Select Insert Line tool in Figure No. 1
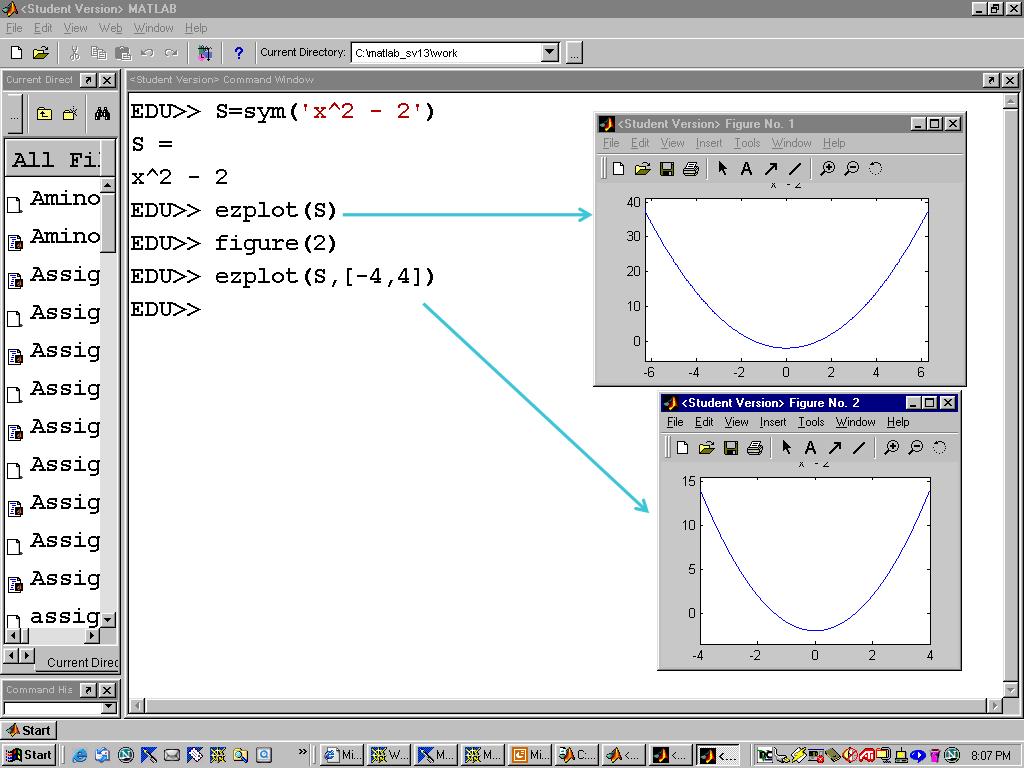1024x768 pixels. point(795,169)
